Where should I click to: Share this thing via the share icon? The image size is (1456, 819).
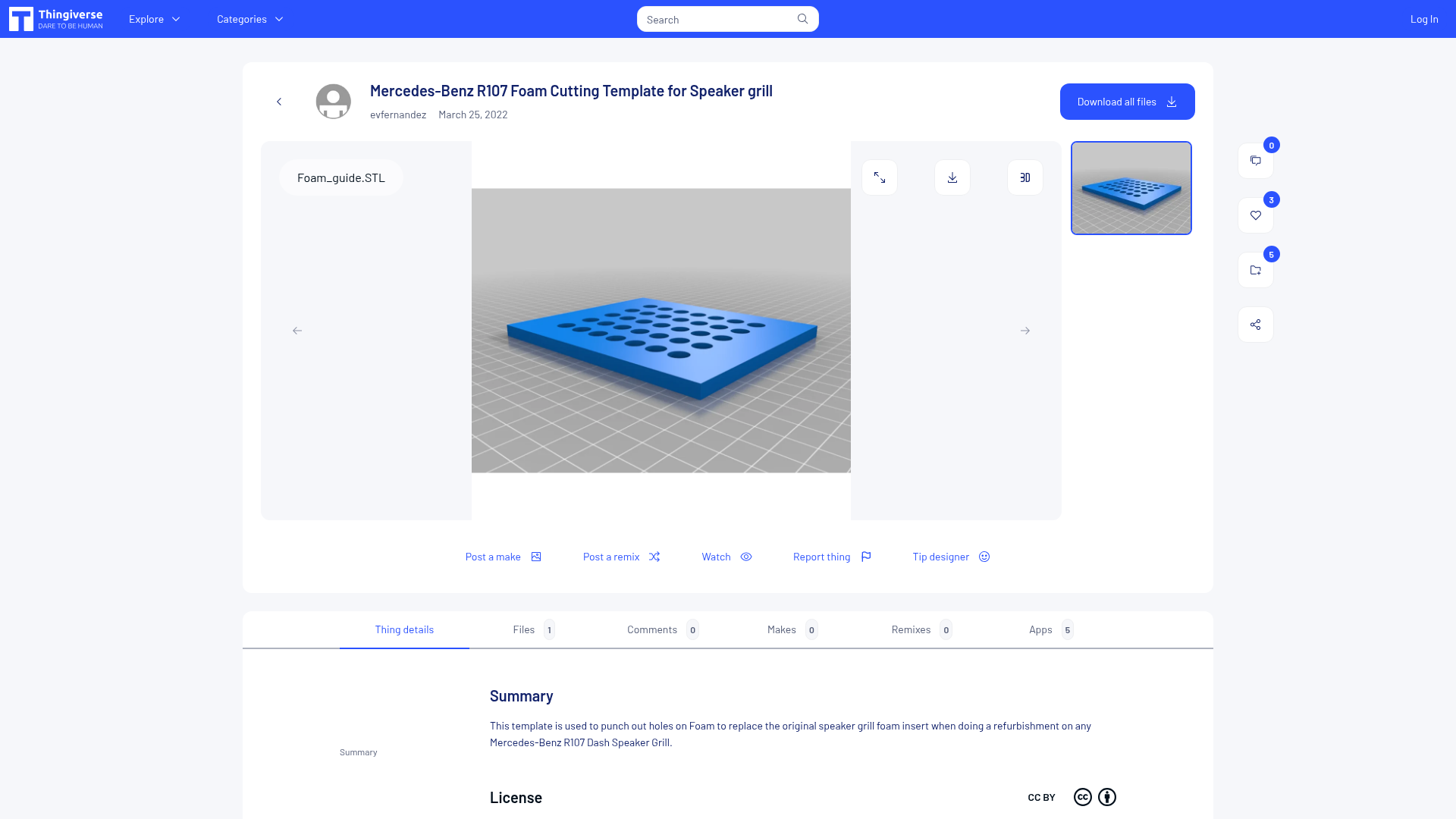tap(1256, 325)
